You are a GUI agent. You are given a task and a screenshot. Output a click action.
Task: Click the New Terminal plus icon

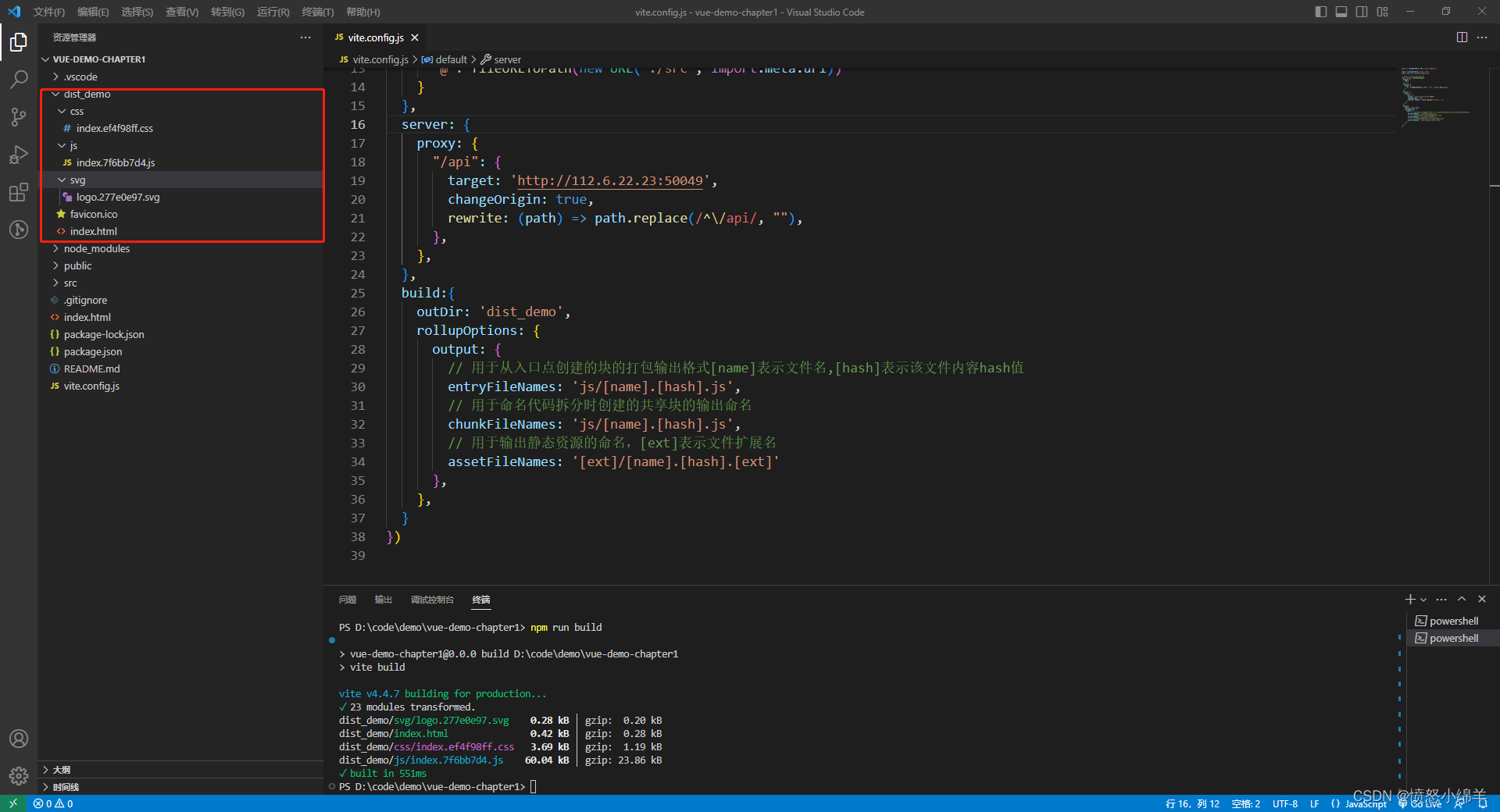coord(1410,600)
